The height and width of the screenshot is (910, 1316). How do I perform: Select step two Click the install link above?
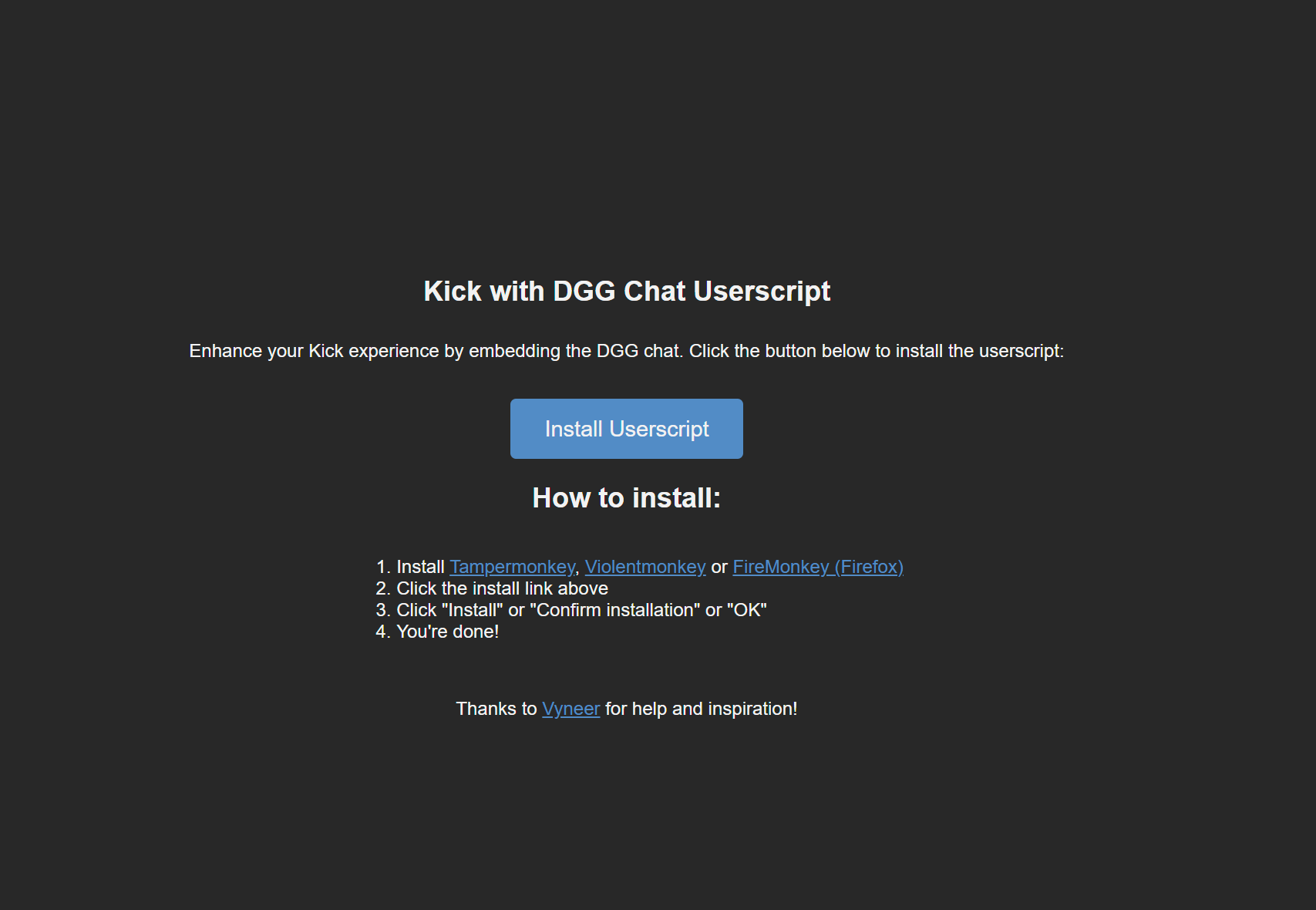[x=502, y=588]
